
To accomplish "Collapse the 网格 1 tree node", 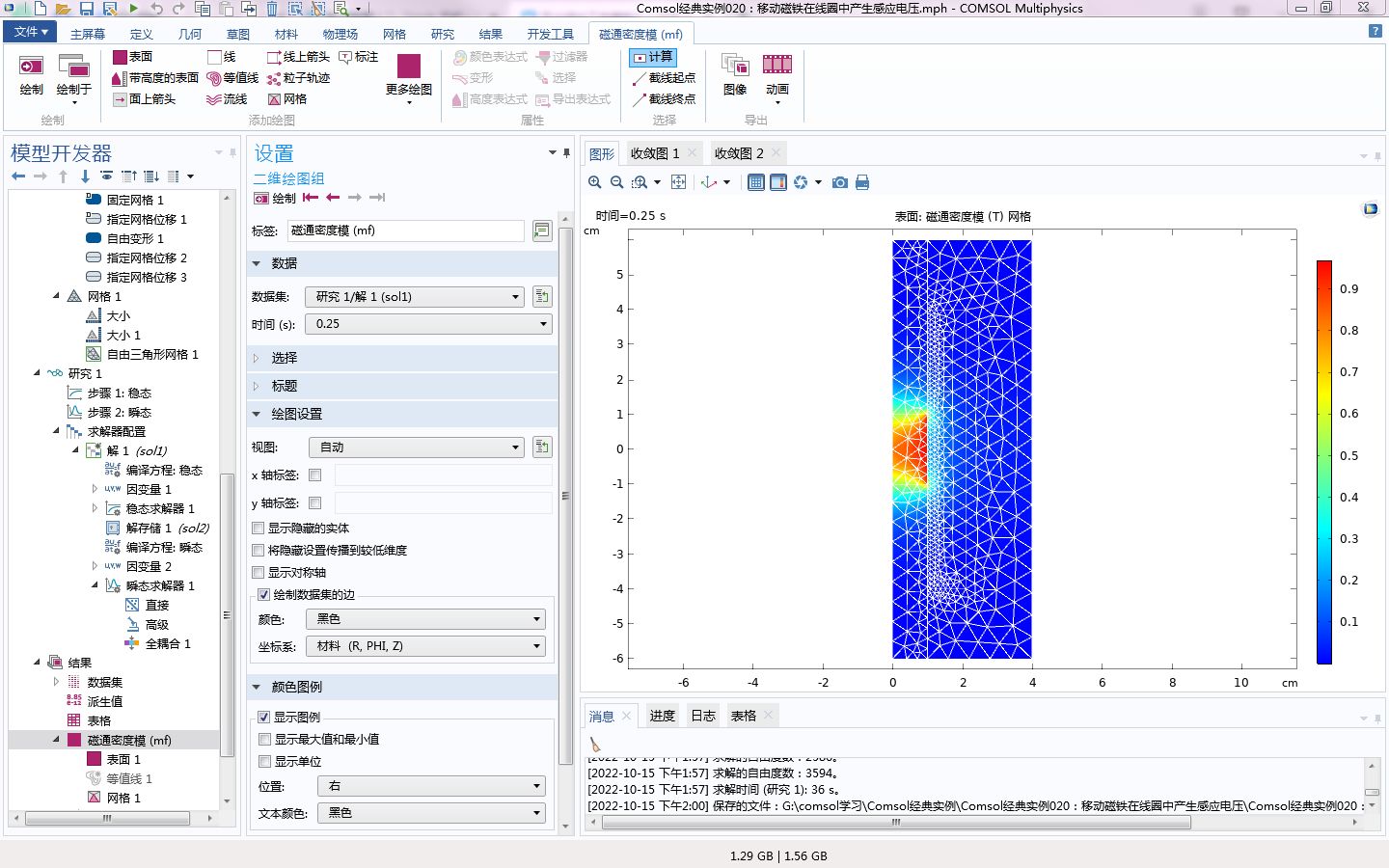I will click(56, 296).
